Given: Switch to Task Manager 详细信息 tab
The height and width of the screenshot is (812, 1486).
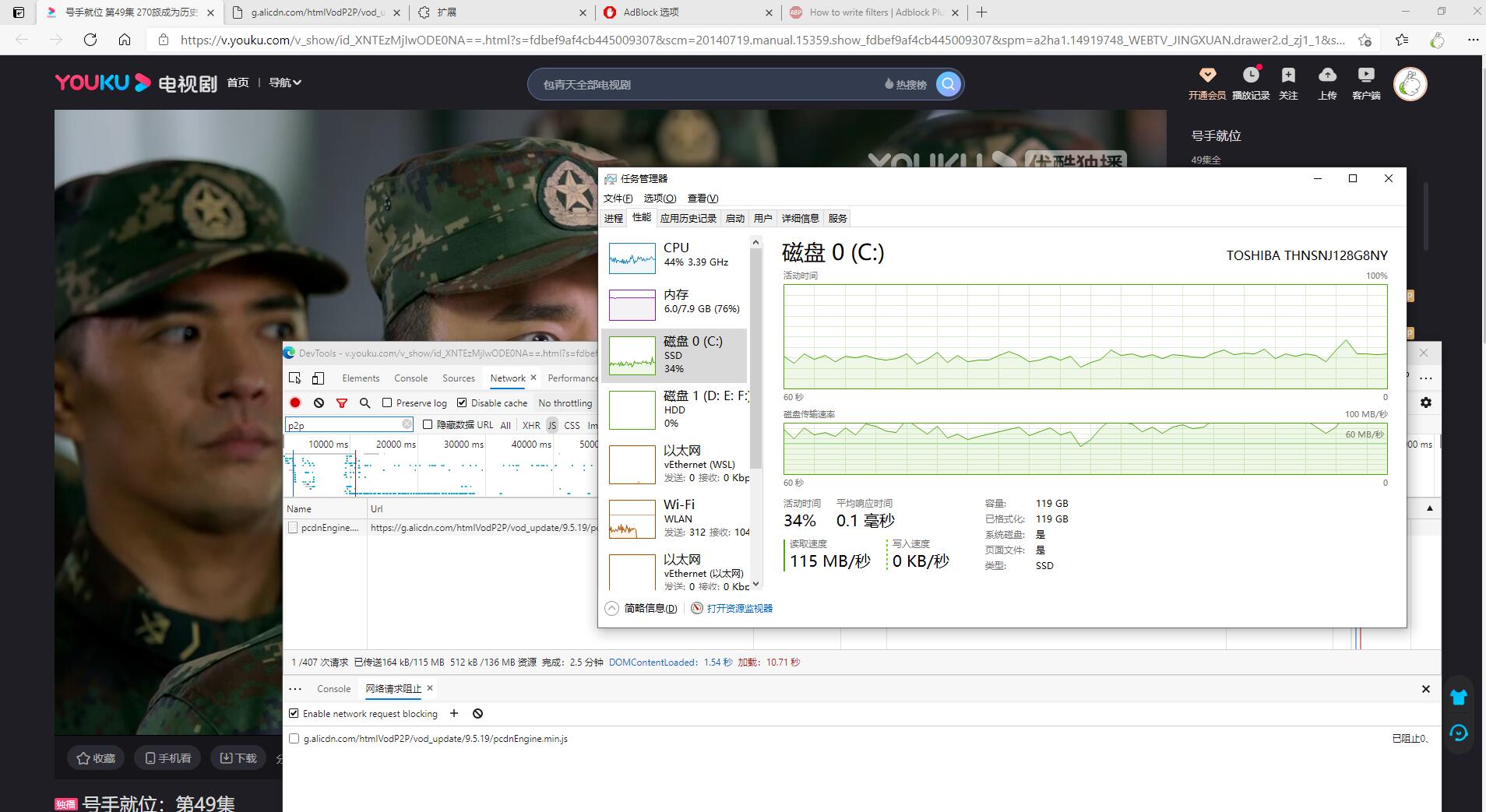Looking at the screenshot, I should tap(801, 218).
